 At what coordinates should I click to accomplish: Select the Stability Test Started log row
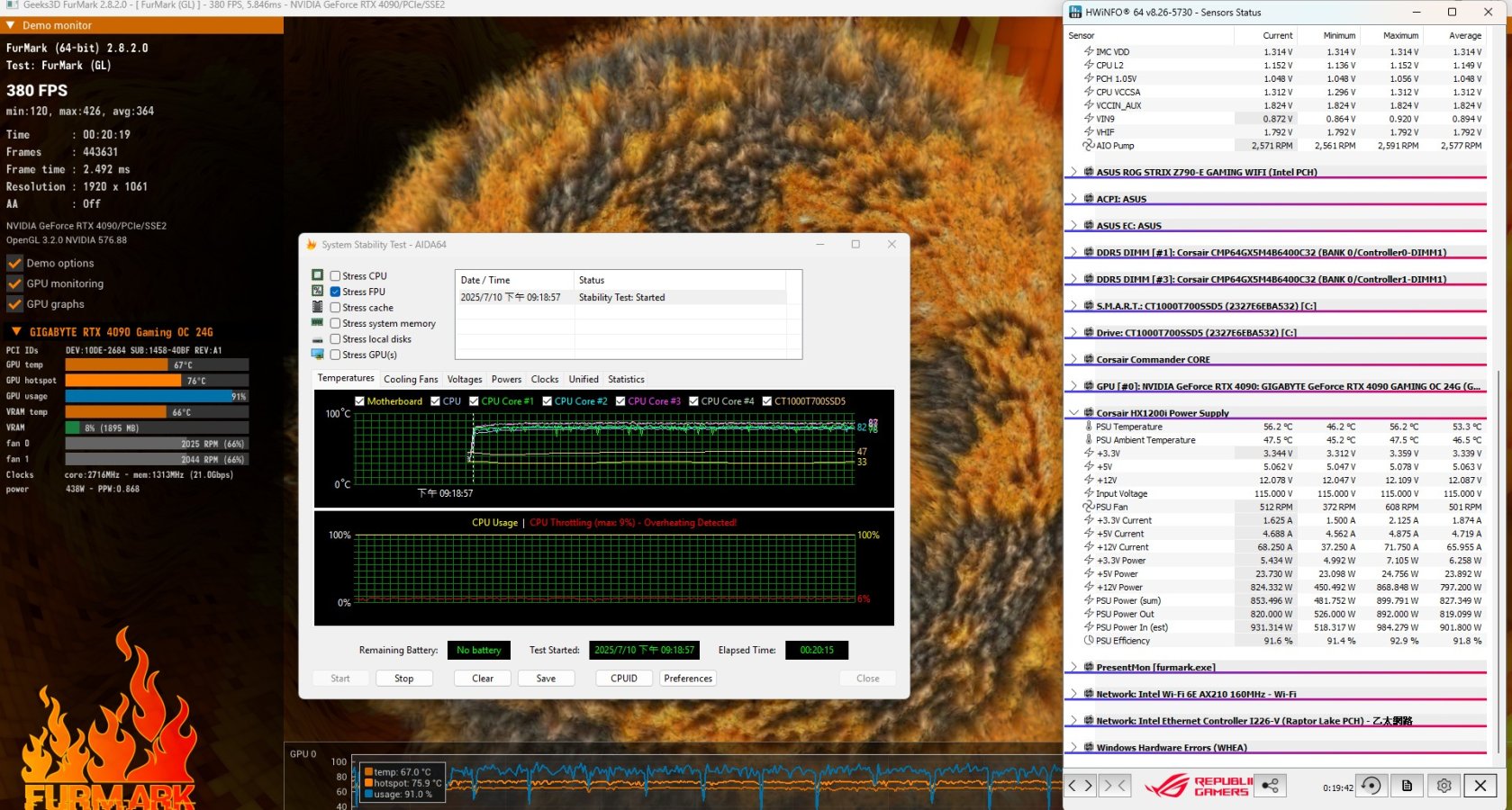[x=621, y=298]
